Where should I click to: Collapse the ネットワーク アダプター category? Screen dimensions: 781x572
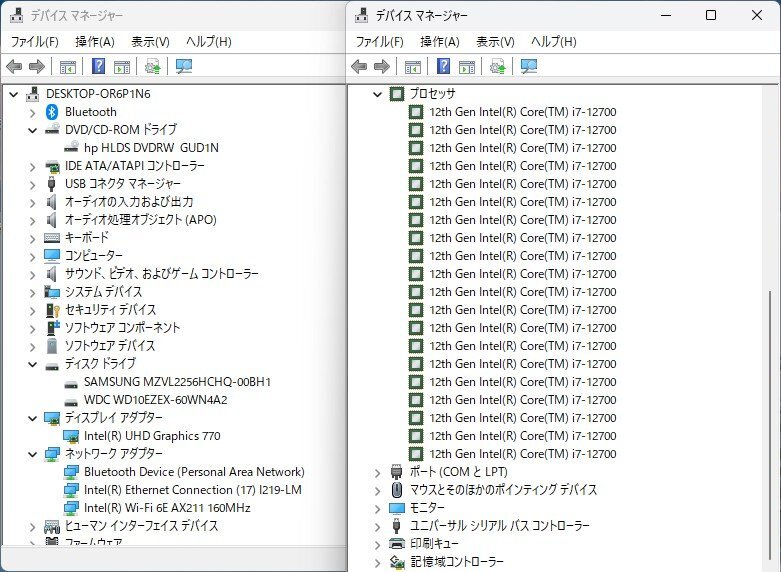pos(32,454)
